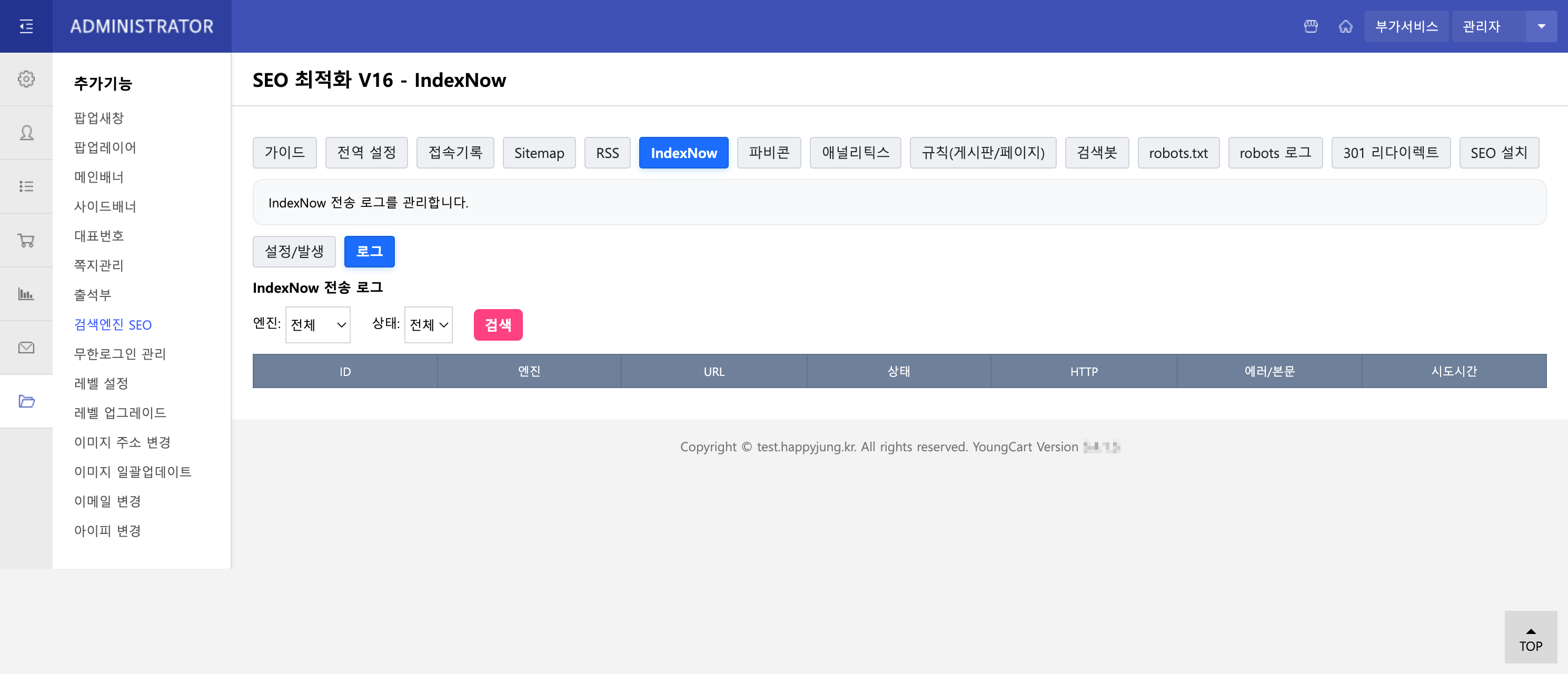Viewport: 1568px width, 674px height.
Task: Open the 상태 filter dropdown
Action: (428, 324)
